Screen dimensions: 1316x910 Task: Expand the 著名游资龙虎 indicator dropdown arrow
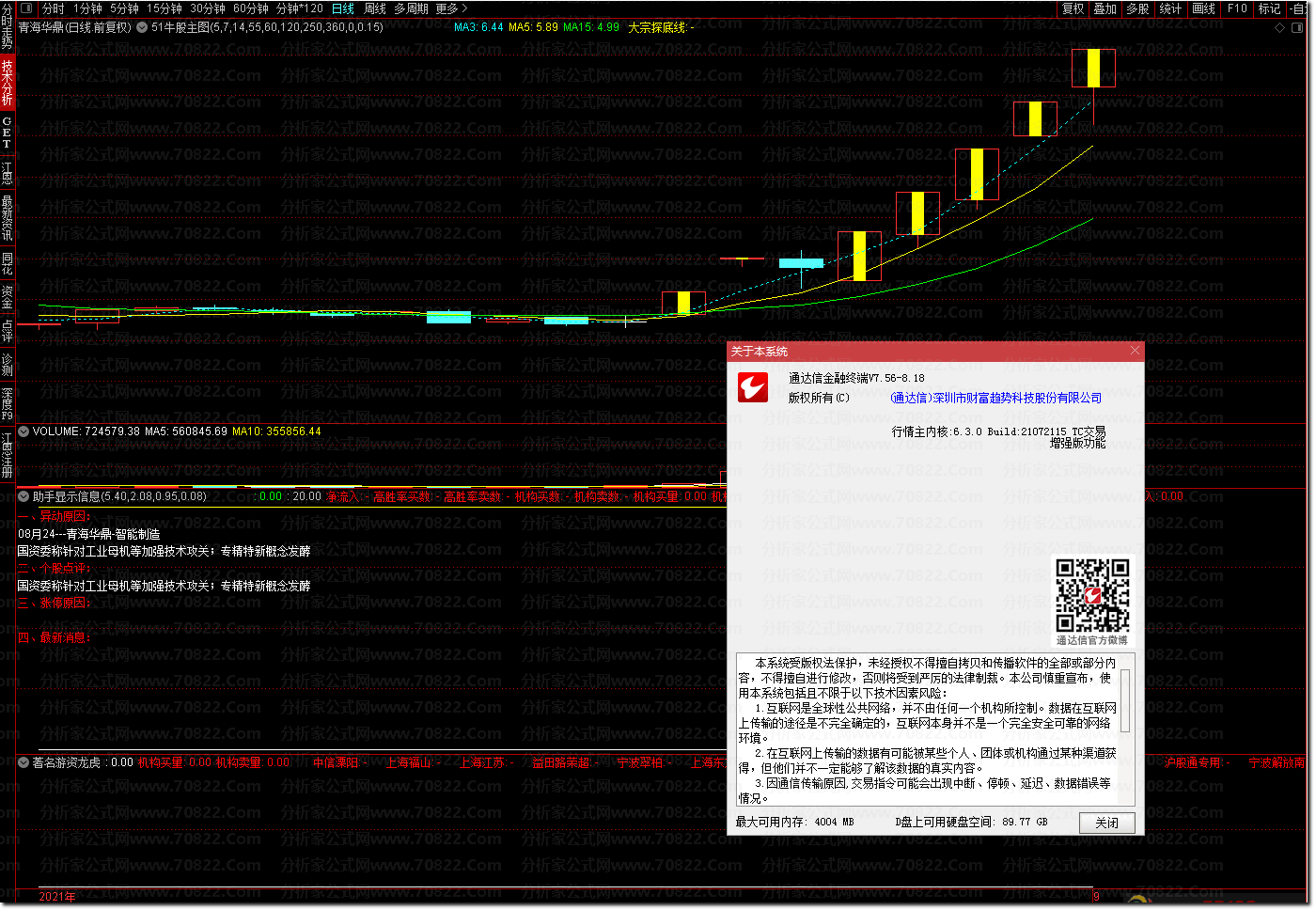[x=24, y=762]
